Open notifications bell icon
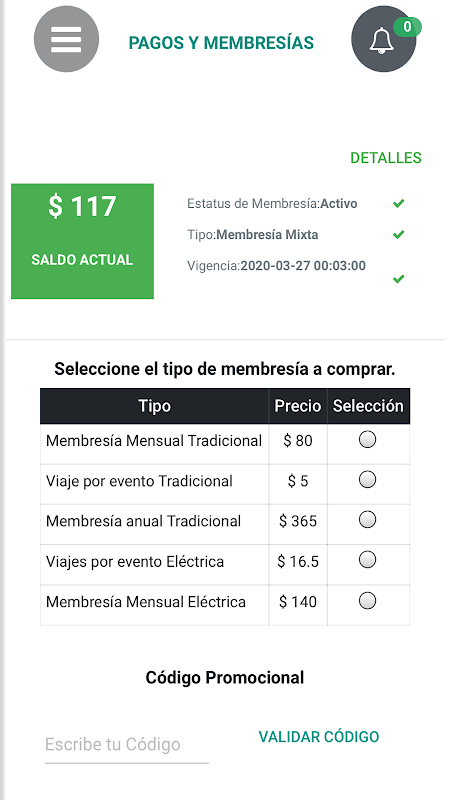The image size is (450, 800). pyautogui.click(x=383, y=39)
